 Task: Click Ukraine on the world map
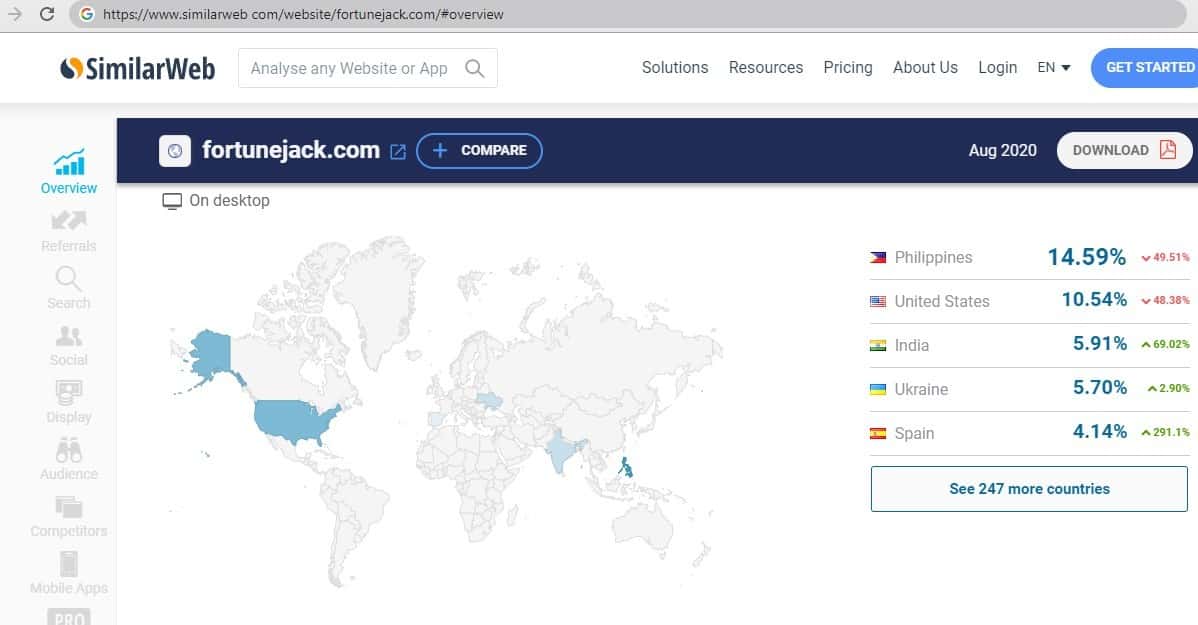(490, 400)
